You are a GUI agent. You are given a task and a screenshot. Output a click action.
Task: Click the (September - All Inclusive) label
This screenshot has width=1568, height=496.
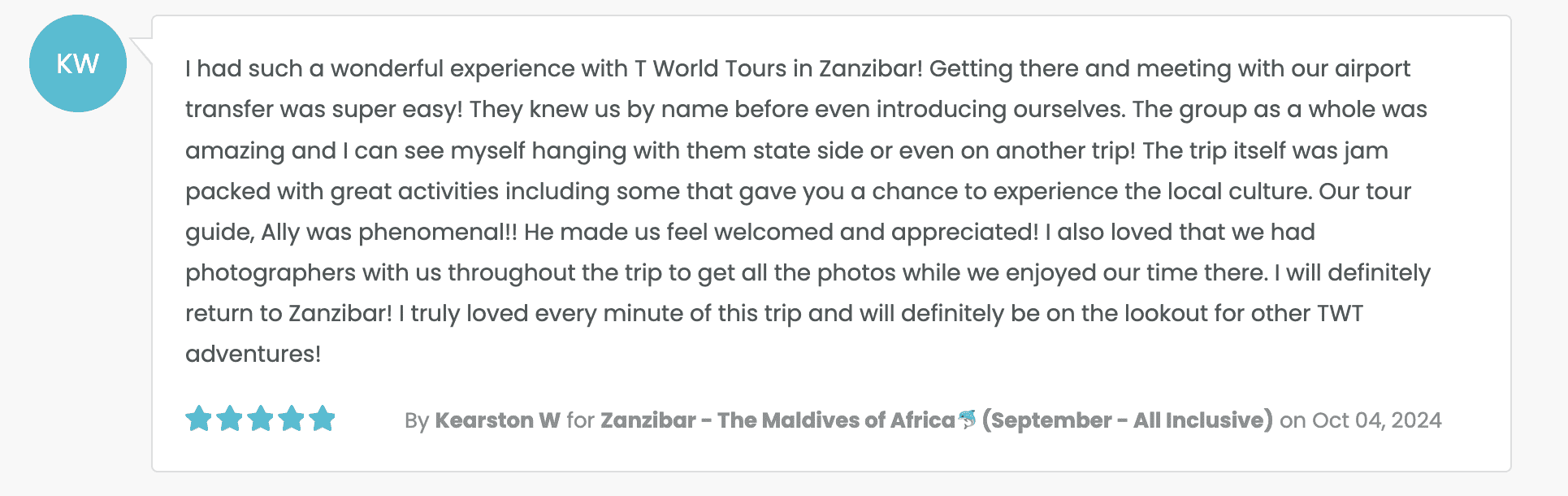click(x=1127, y=420)
